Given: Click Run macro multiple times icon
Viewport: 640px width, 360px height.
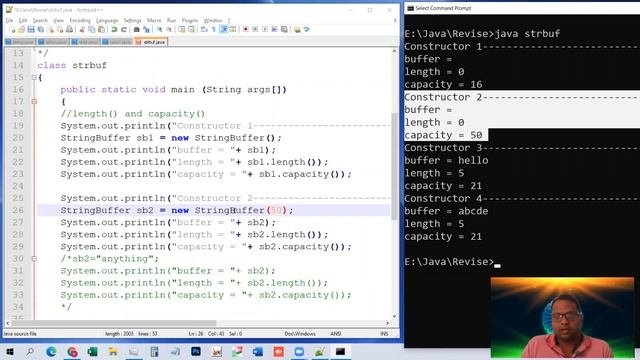Looking at the screenshot, I should tap(274, 29).
